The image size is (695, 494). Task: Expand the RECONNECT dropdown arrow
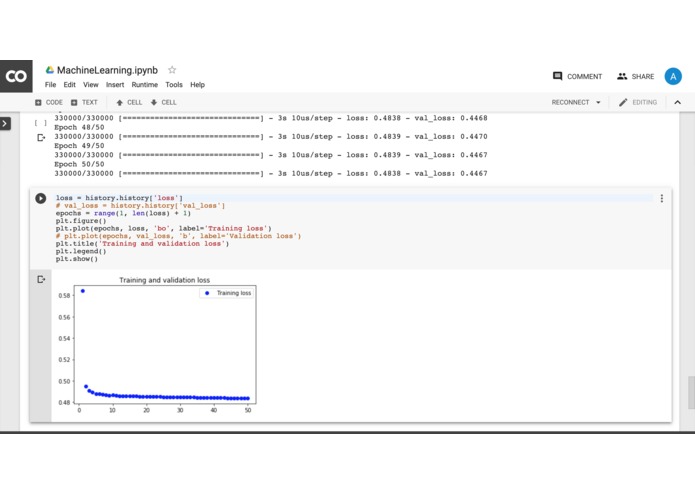point(598,102)
